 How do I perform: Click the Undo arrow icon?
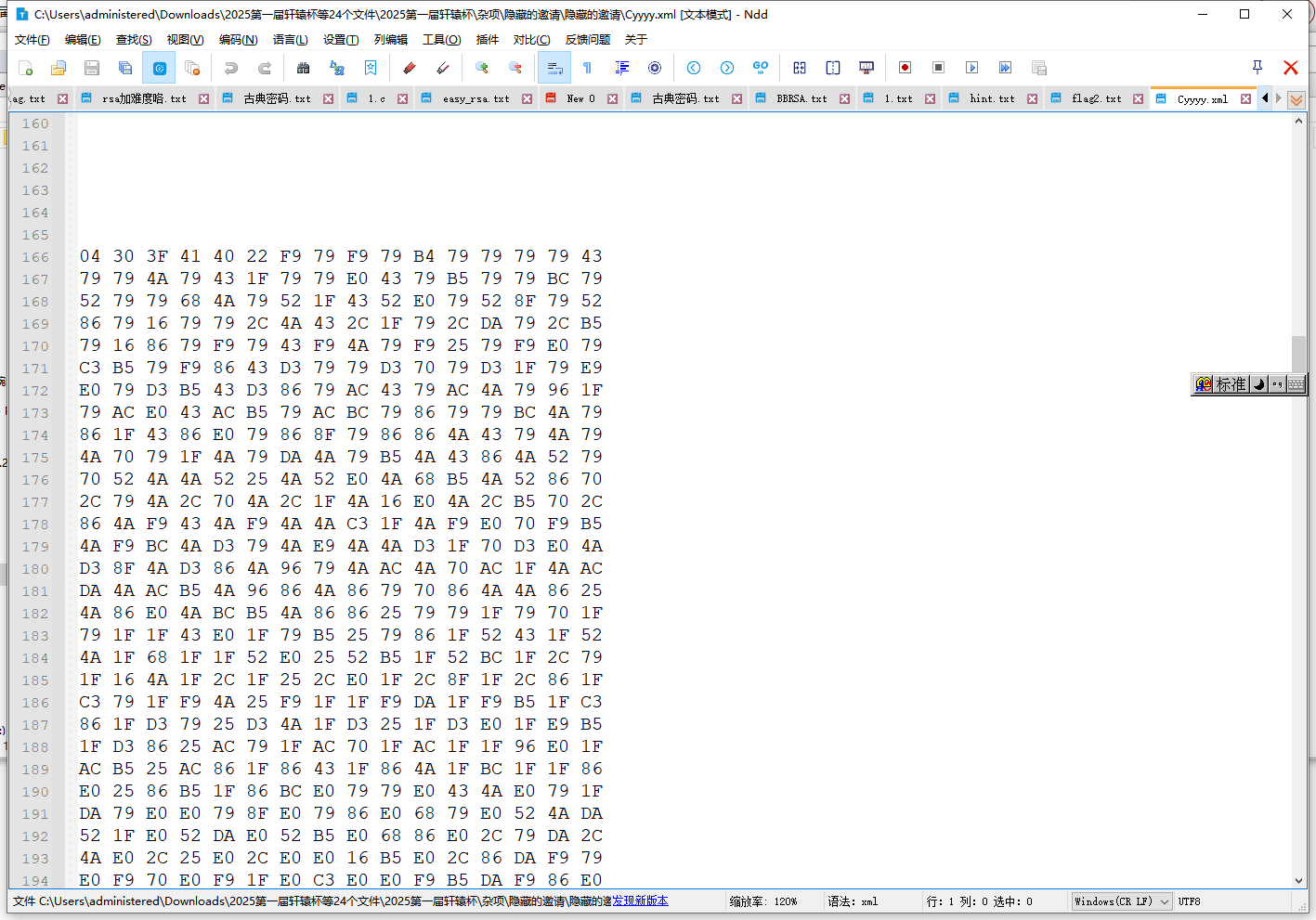click(x=231, y=68)
